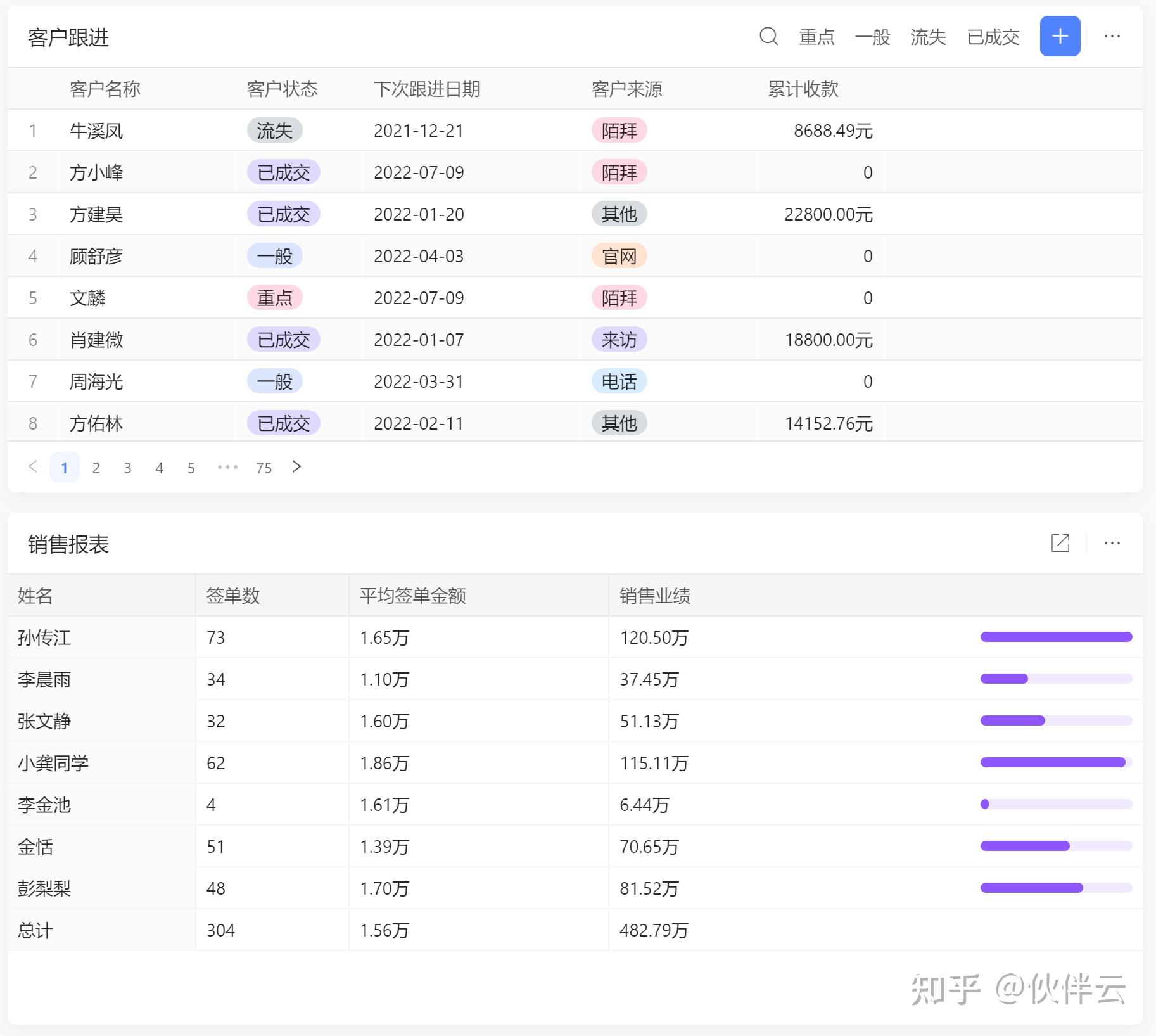
Task: Open search in 客户跟进 panel
Action: pos(768,37)
